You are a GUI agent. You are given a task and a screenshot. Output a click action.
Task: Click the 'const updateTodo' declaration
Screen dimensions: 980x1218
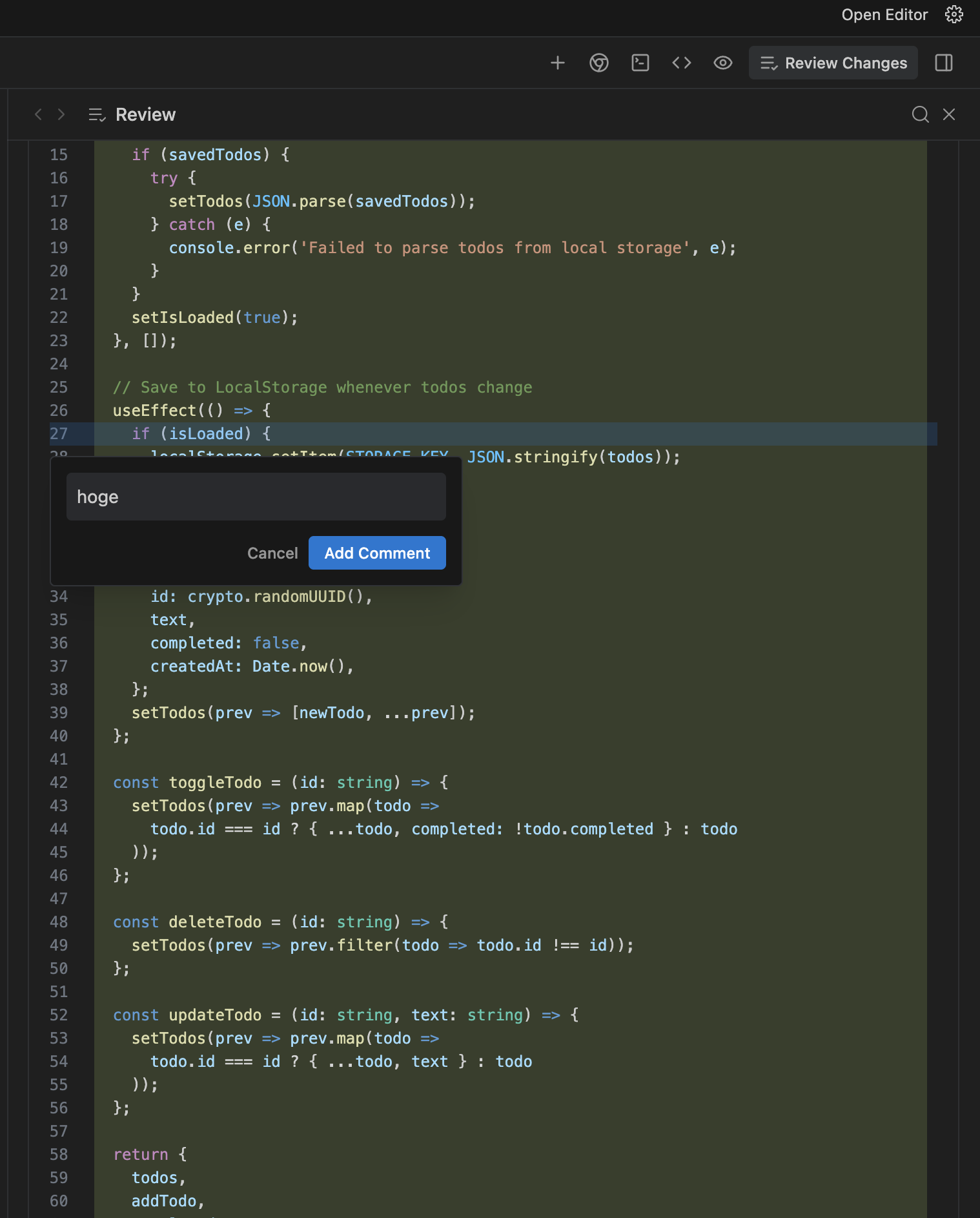[346, 1015]
